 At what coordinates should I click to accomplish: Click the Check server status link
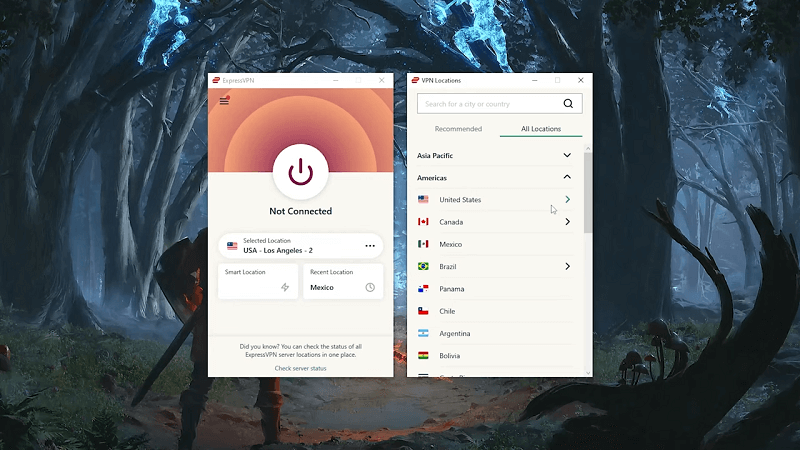click(300, 368)
